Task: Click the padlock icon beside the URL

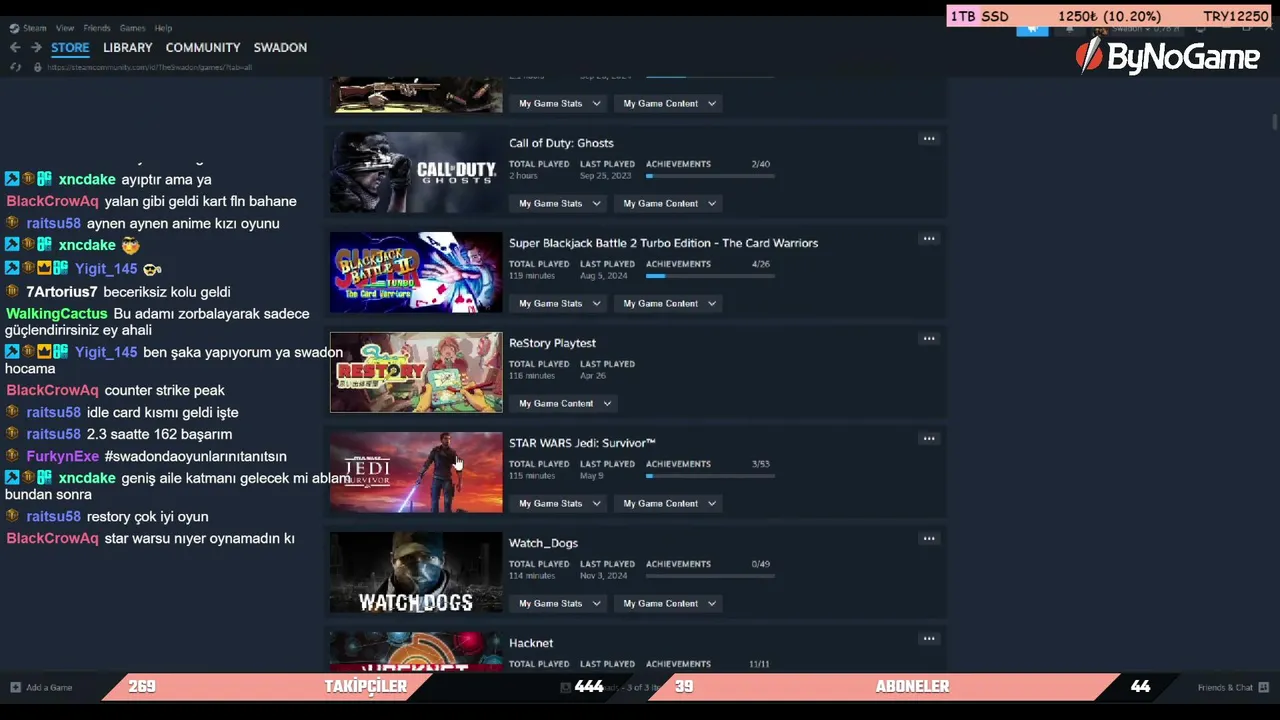Action: coord(37,67)
